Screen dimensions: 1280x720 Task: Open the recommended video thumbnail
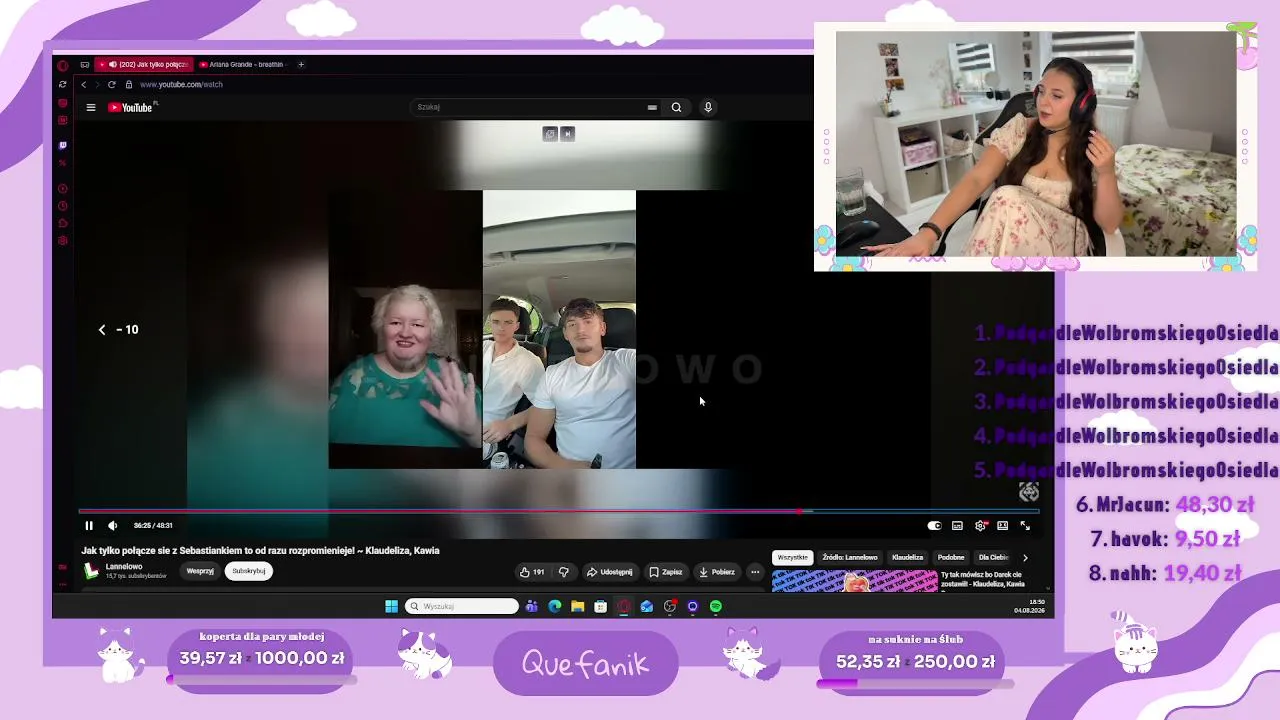point(855,581)
